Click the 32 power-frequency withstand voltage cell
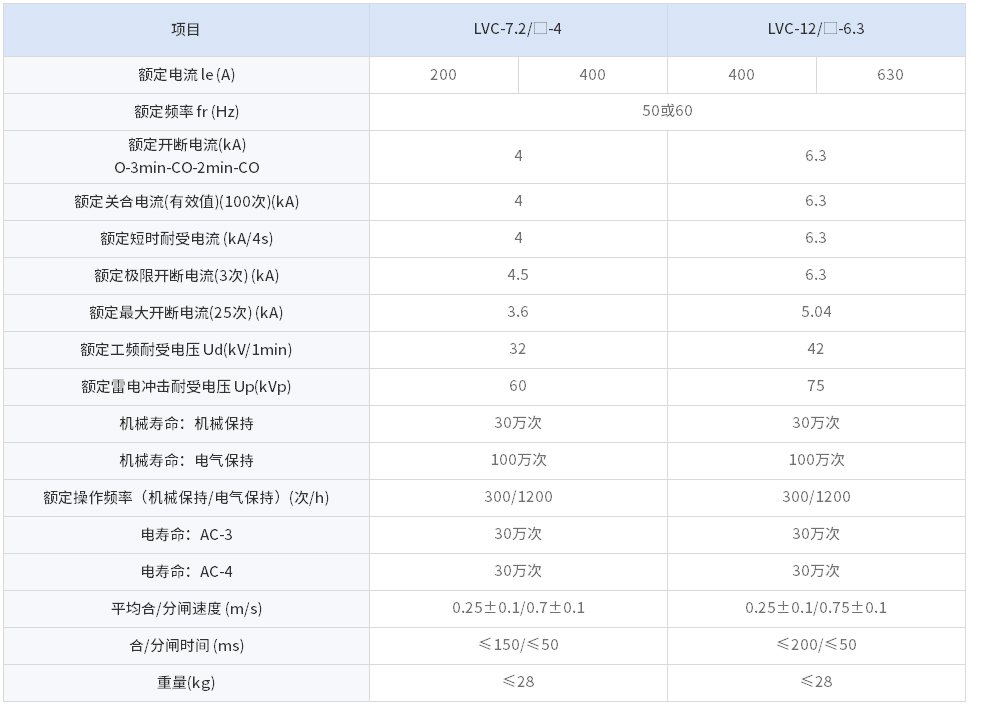This screenshot has width=1000, height=710. tap(517, 349)
